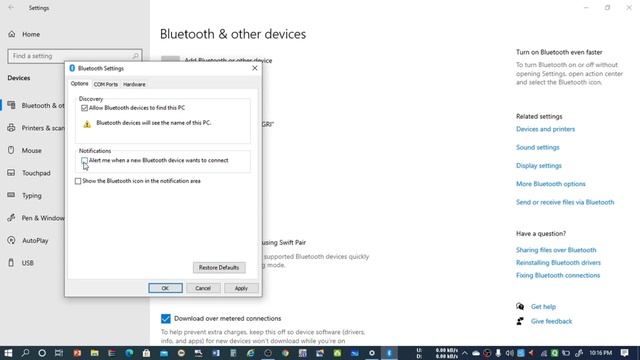The height and width of the screenshot is (360, 640).
Task: Uncheck Allow Bluetooth devices to find this PC
Action: coord(84,108)
